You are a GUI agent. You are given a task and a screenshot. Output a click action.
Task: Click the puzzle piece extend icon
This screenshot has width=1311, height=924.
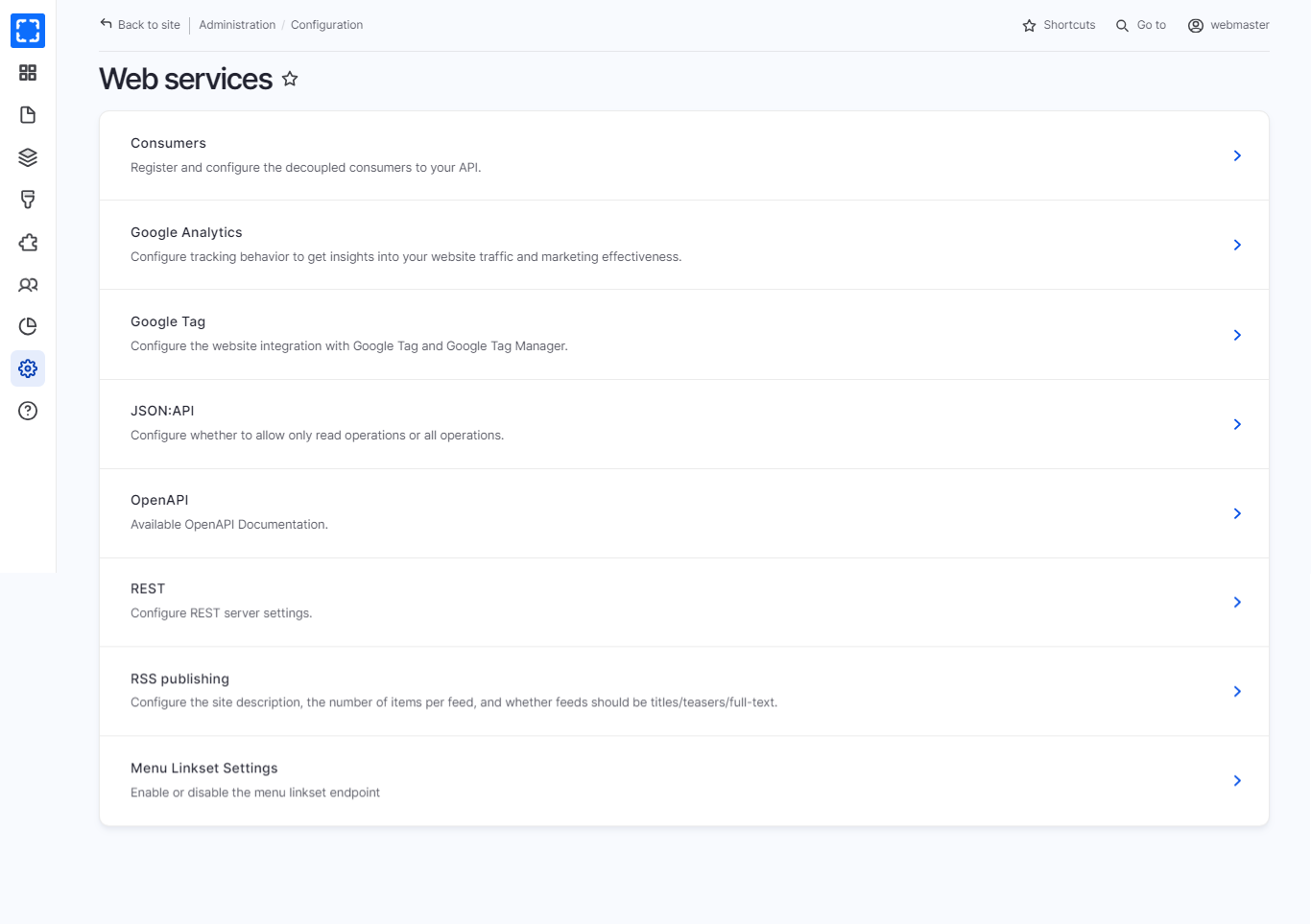(x=28, y=243)
